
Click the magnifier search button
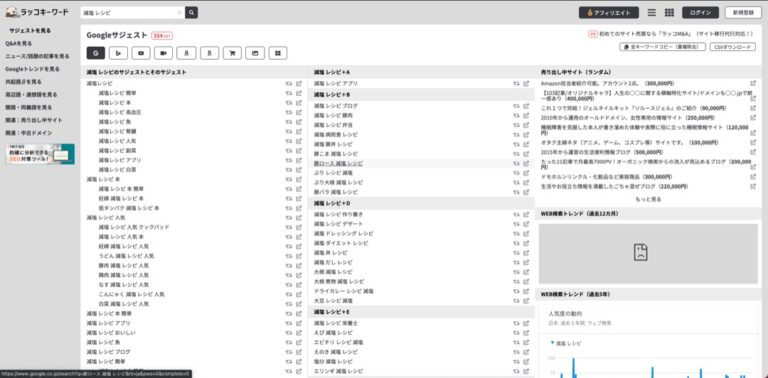click(x=192, y=12)
